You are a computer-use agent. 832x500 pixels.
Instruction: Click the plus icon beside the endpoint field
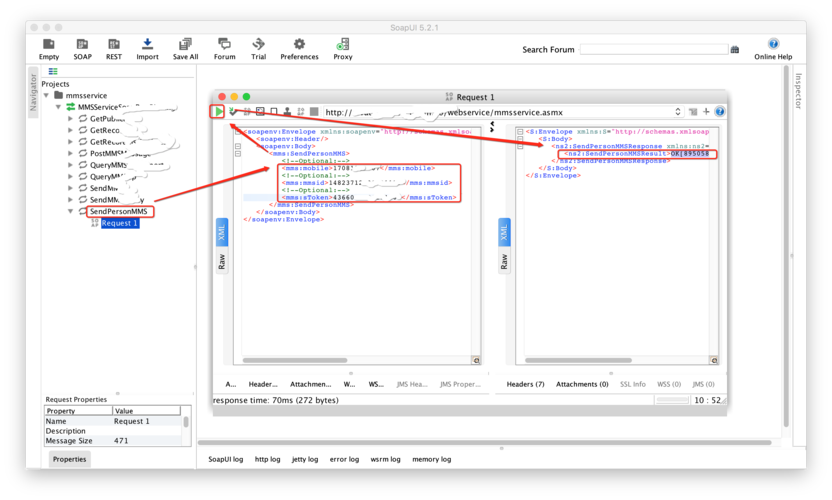706,111
